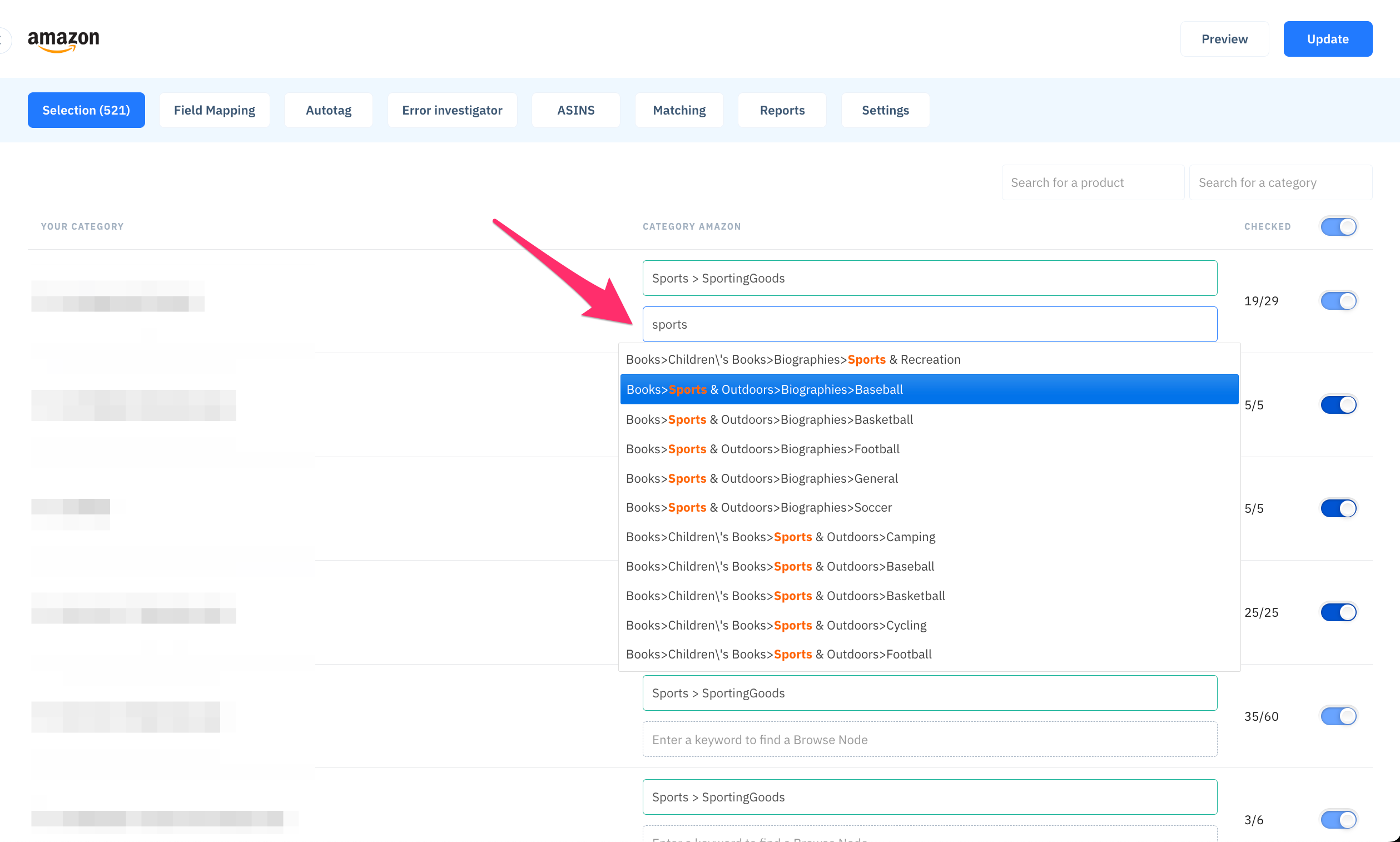This screenshot has height=842, width=1400.
Task: Open the Reports tab
Action: (x=782, y=110)
